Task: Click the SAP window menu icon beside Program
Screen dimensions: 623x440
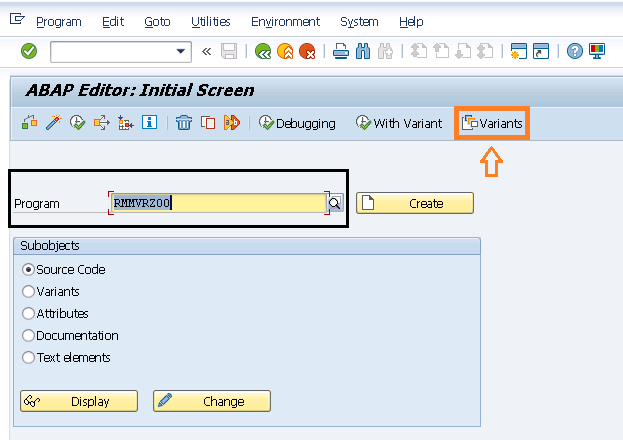Action: tap(17, 19)
